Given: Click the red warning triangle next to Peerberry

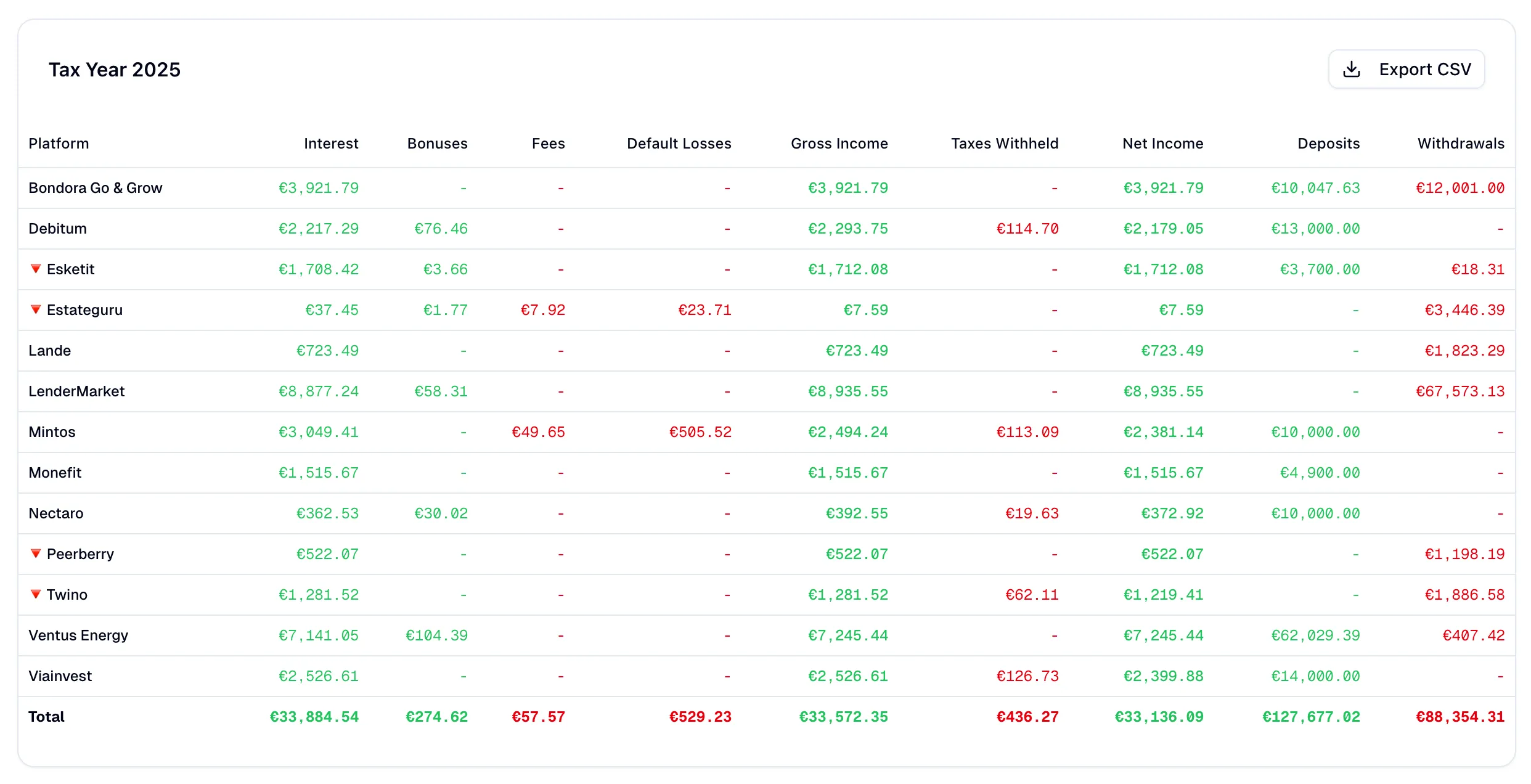Looking at the screenshot, I should (x=35, y=554).
